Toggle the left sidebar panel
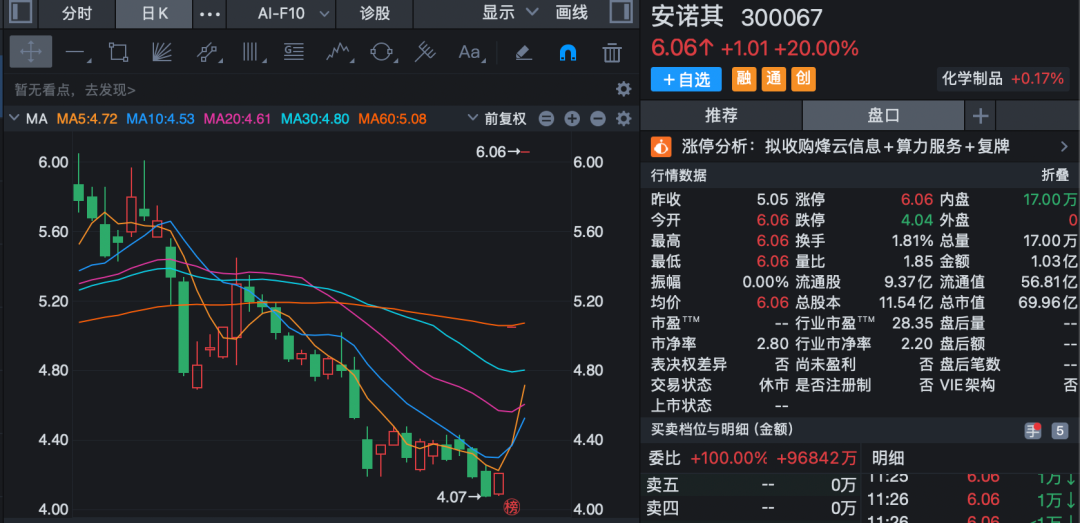The height and width of the screenshot is (523, 1080). click(22, 13)
